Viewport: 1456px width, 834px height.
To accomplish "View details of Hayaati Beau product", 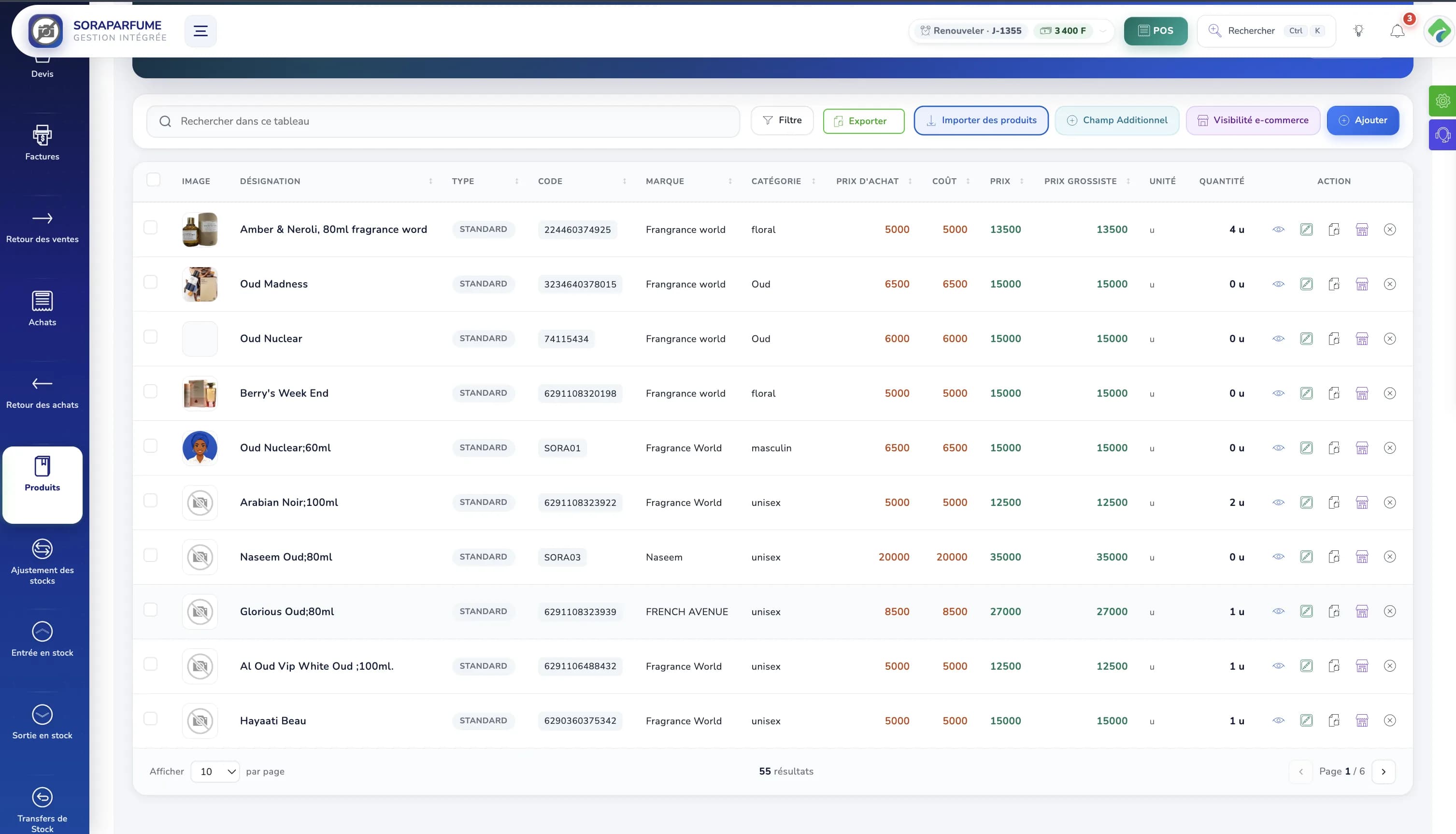I will pyautogui.click(x=1279, y=720).
